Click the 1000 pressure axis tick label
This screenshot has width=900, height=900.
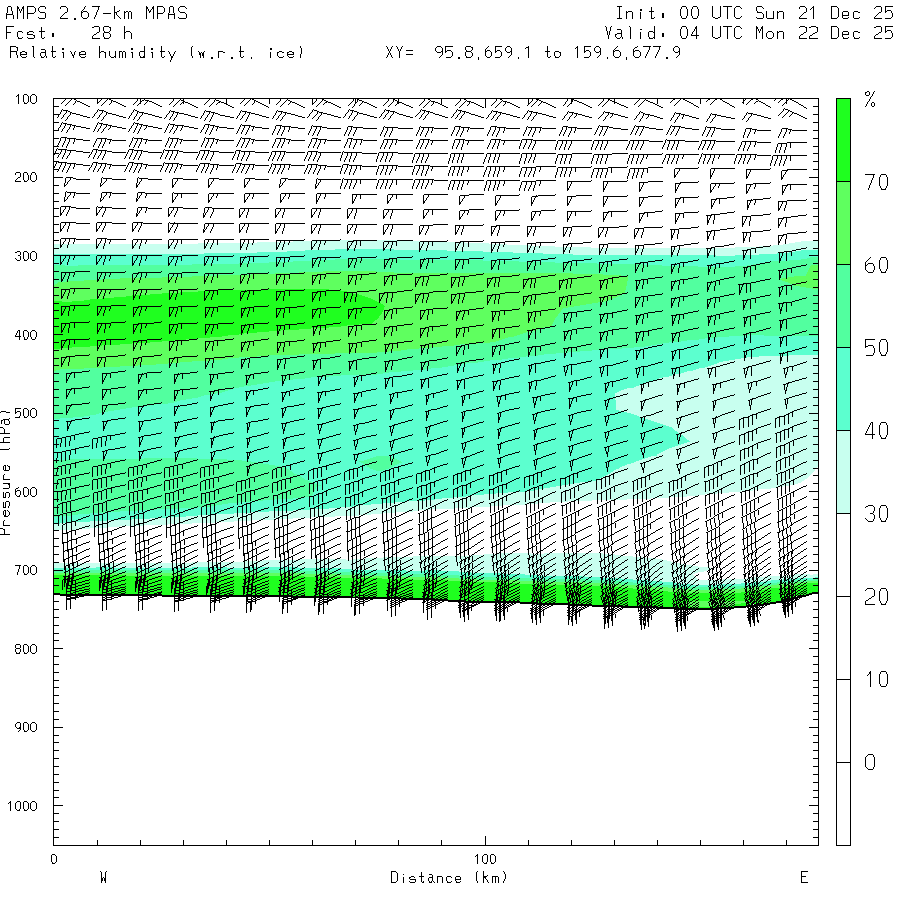click(21, 806)
